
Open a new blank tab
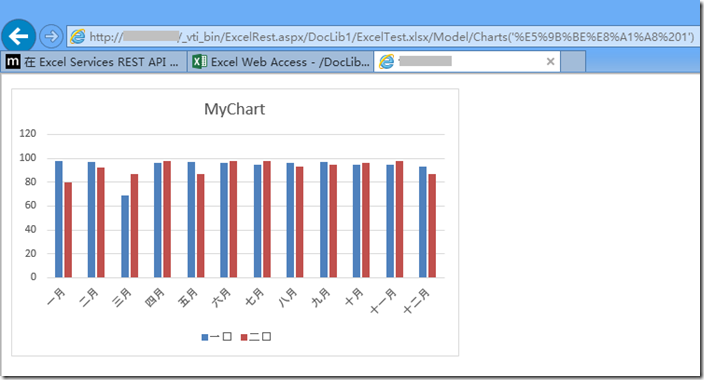[573, 62]
